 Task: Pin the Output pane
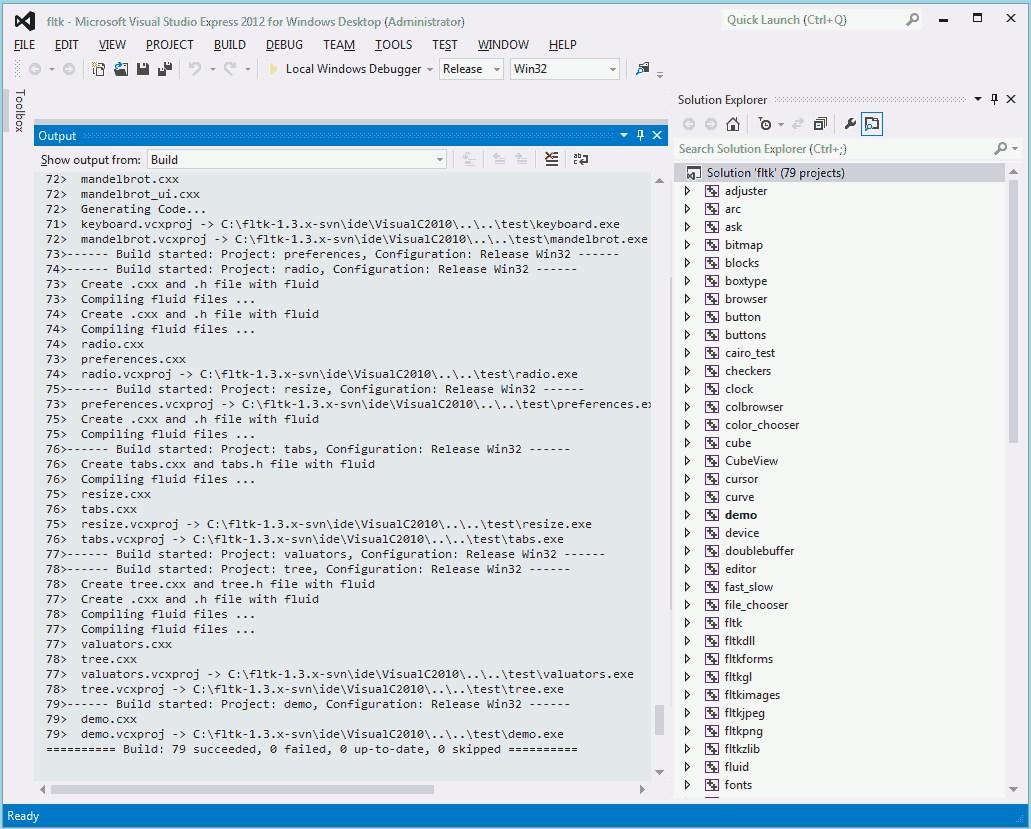click(x=640, y=135)
